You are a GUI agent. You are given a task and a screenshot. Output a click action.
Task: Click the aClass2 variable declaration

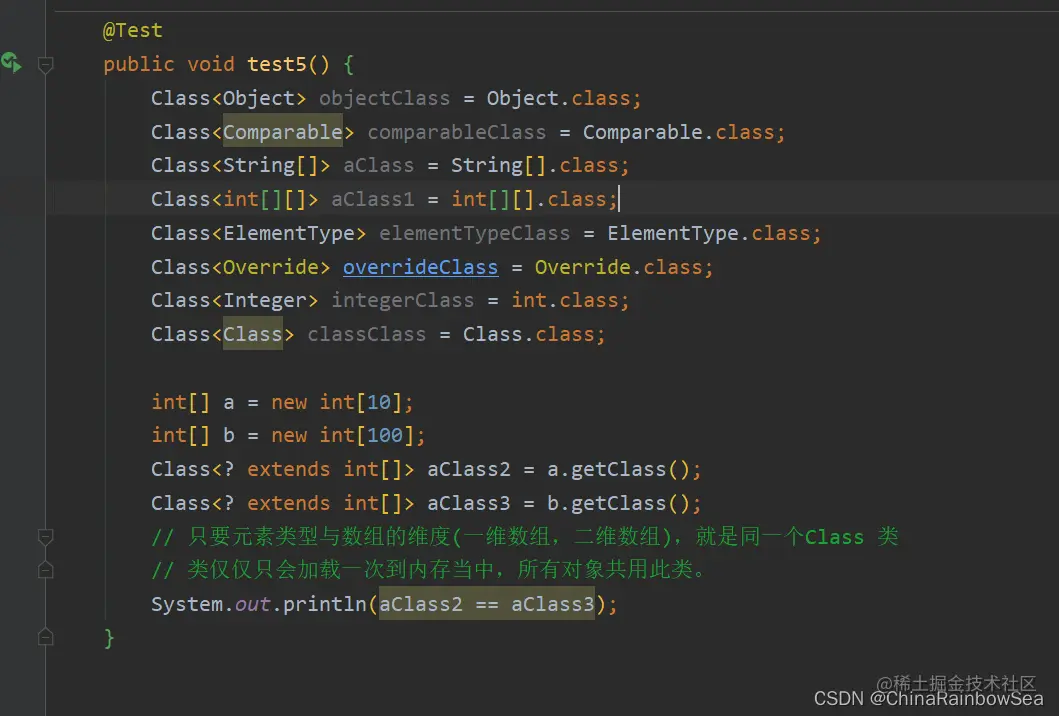(469, 469)
